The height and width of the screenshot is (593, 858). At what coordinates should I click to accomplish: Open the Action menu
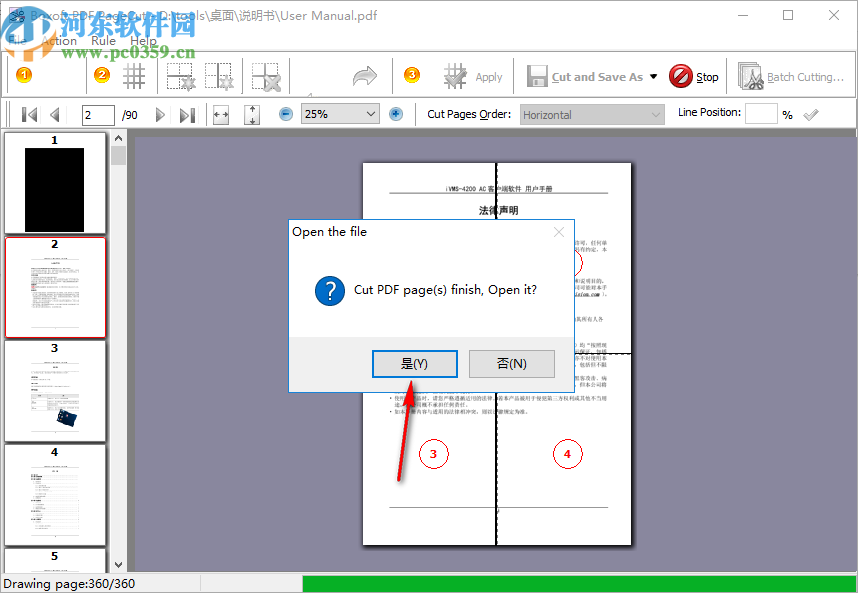coord(60,41)
